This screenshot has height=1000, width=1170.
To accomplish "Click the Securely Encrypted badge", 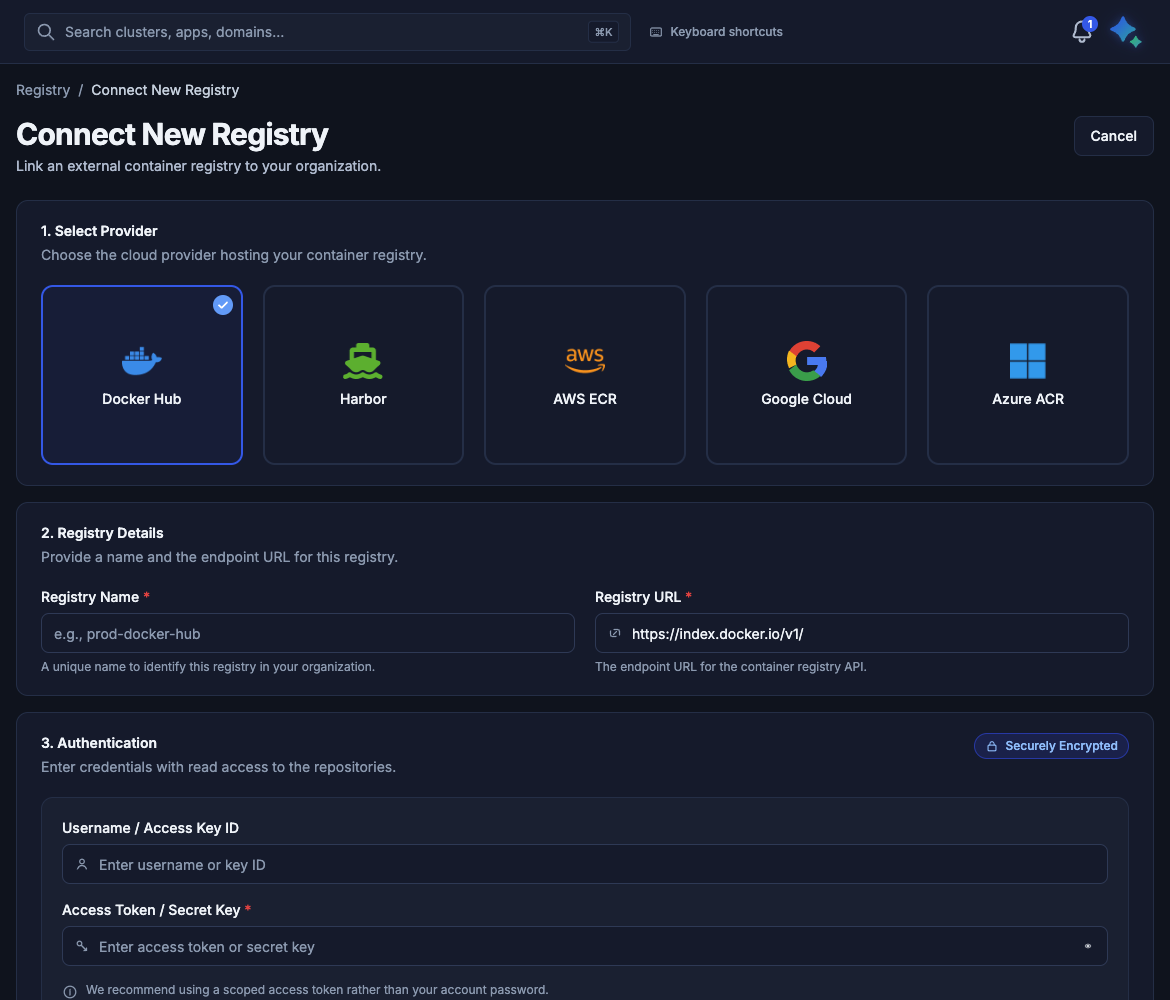I will click(1051, 746).
